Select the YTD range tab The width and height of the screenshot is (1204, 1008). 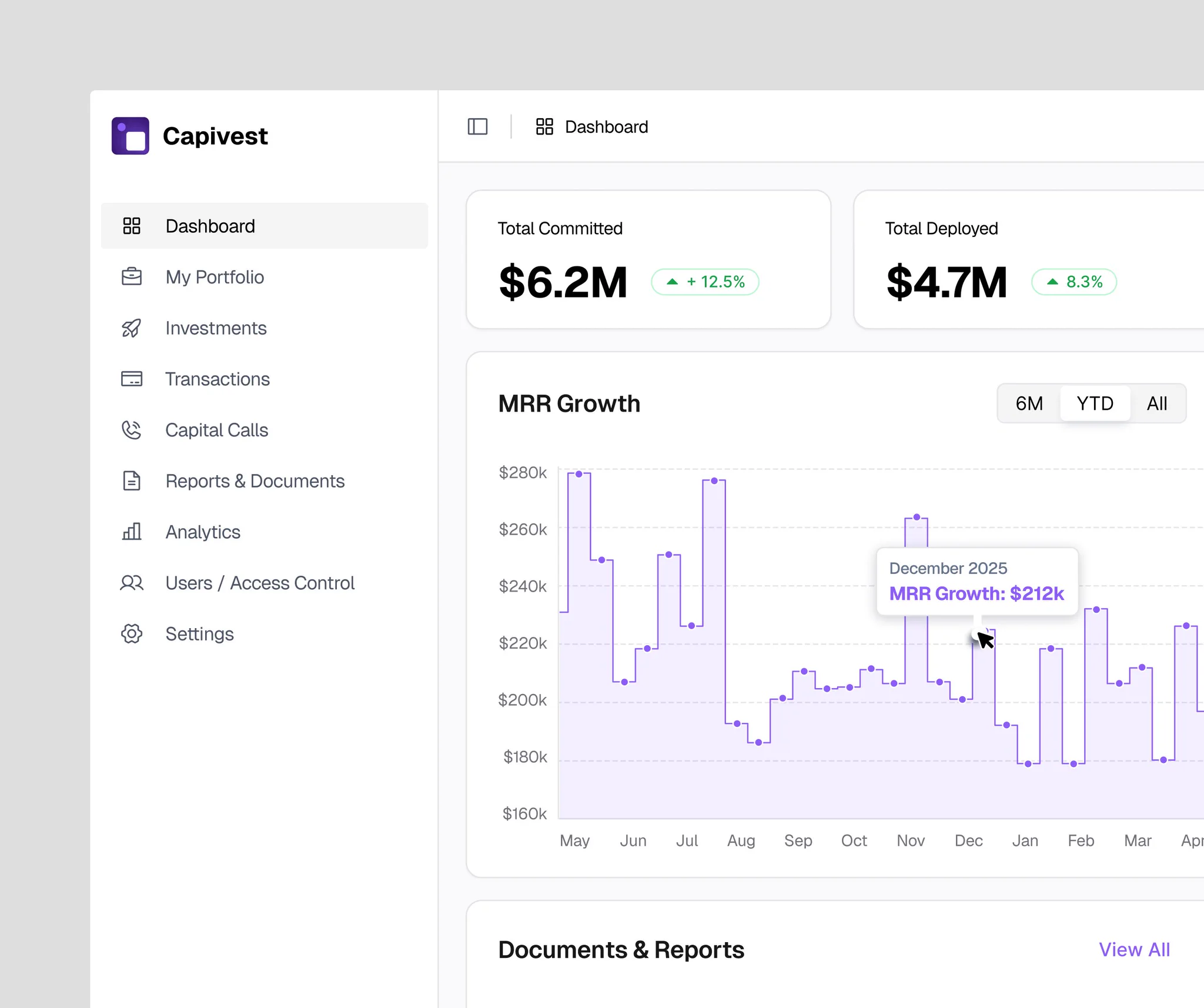pos(1095,403)
